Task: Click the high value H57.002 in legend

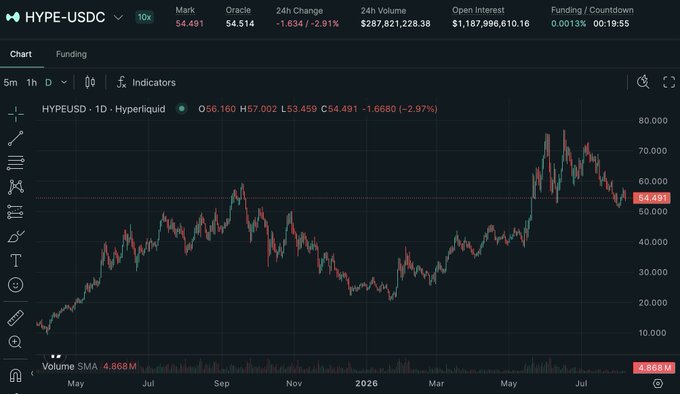Action: pos(258,109)
